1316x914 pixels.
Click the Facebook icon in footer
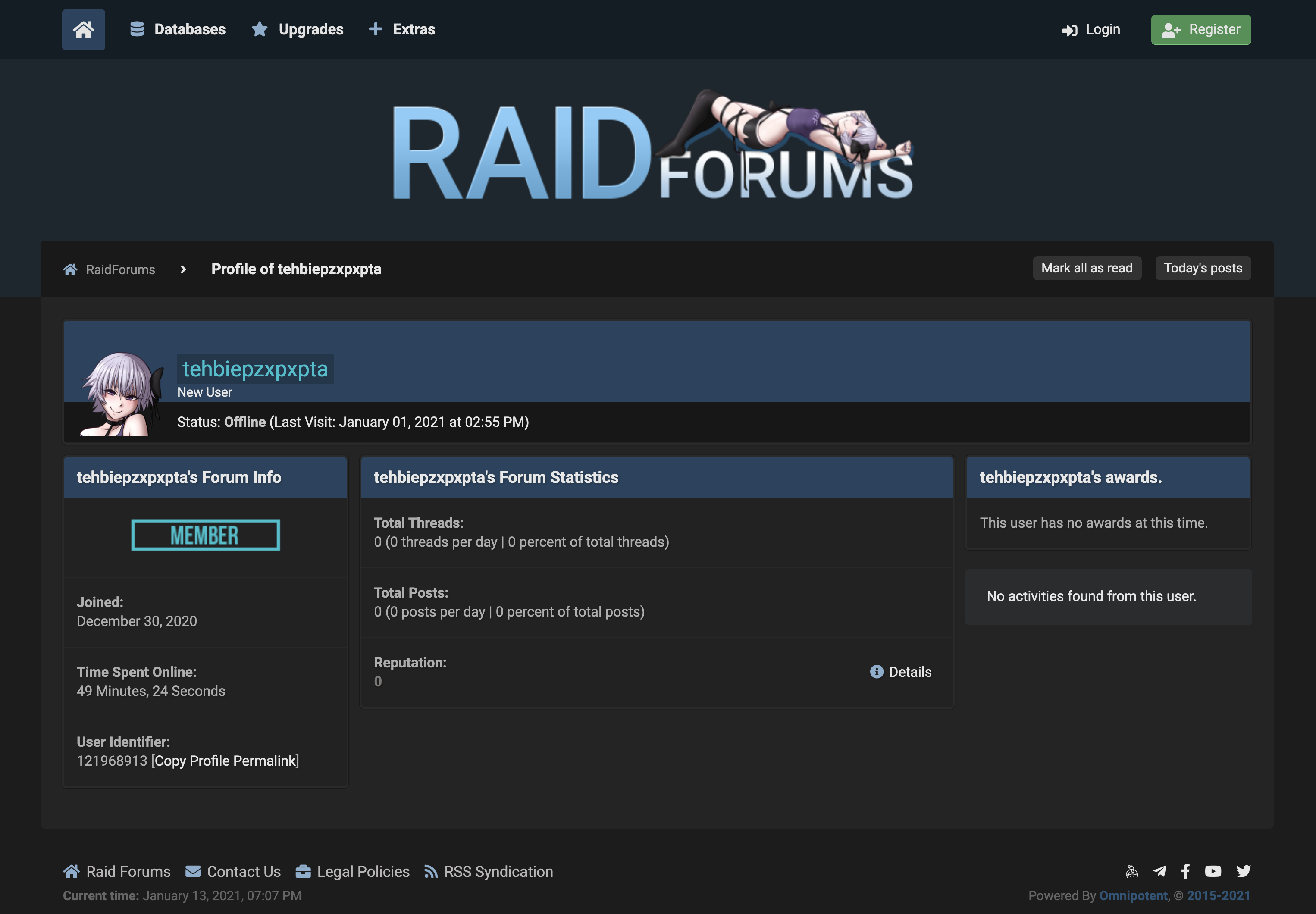(1185, 871)
